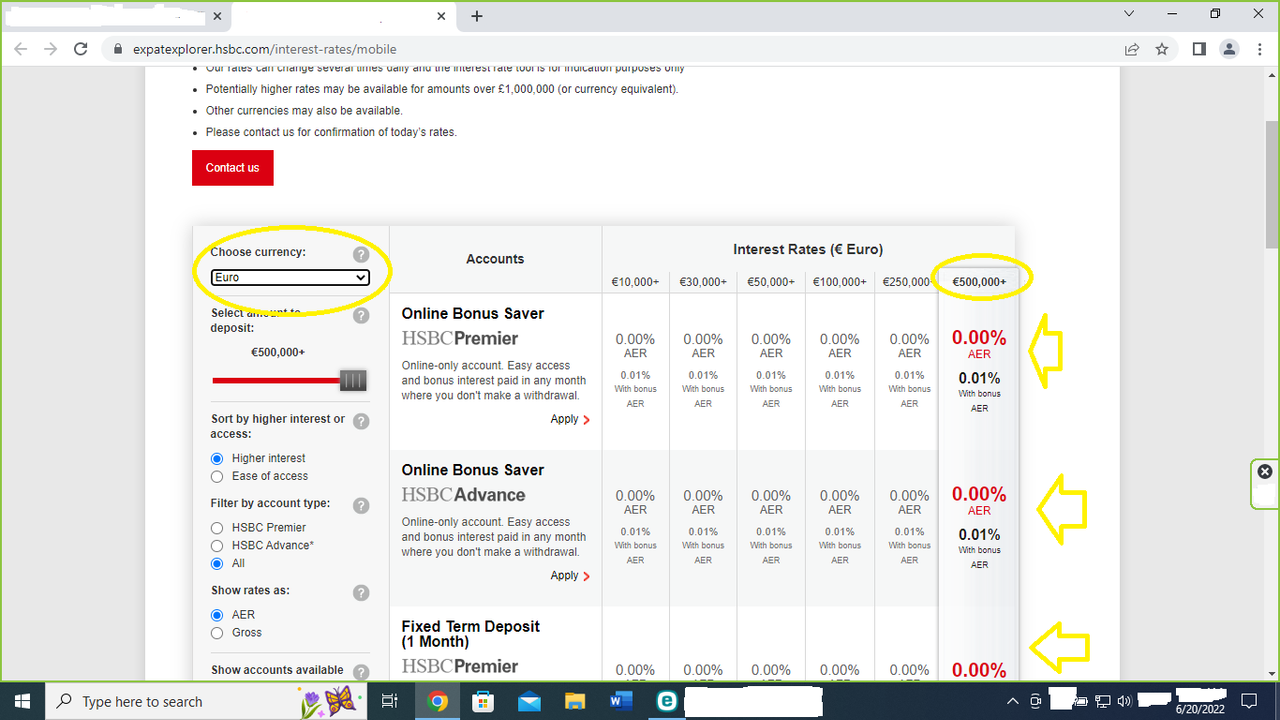The width and height of the screenshot is (1280, 720).
Task: Click the taskbar date 6/20/2022
Action: click(1201, 709)
